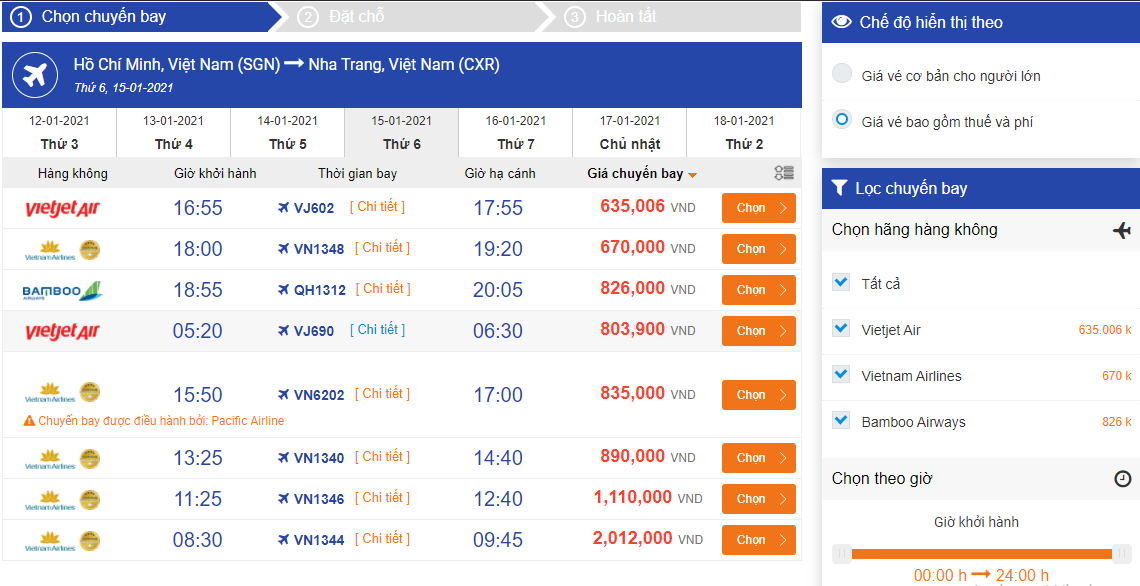Click the left handle of departure time slider

click(x=842, y=554)
